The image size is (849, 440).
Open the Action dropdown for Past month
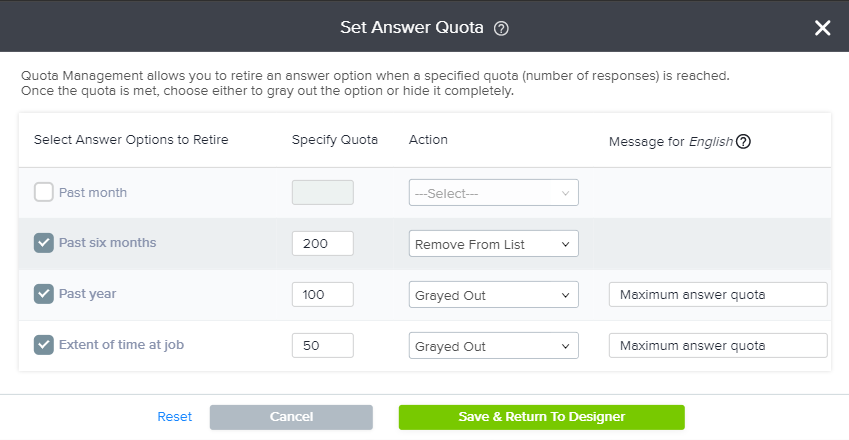tap(493, 193)
